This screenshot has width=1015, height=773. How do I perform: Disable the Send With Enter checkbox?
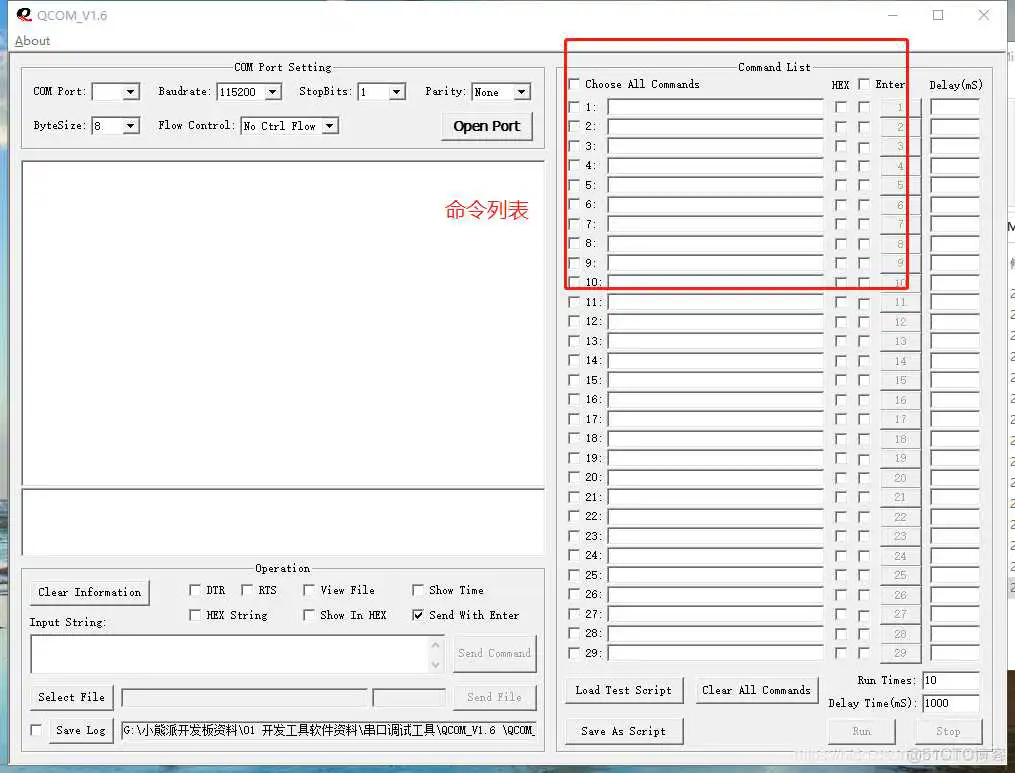[x=418, y=615]
